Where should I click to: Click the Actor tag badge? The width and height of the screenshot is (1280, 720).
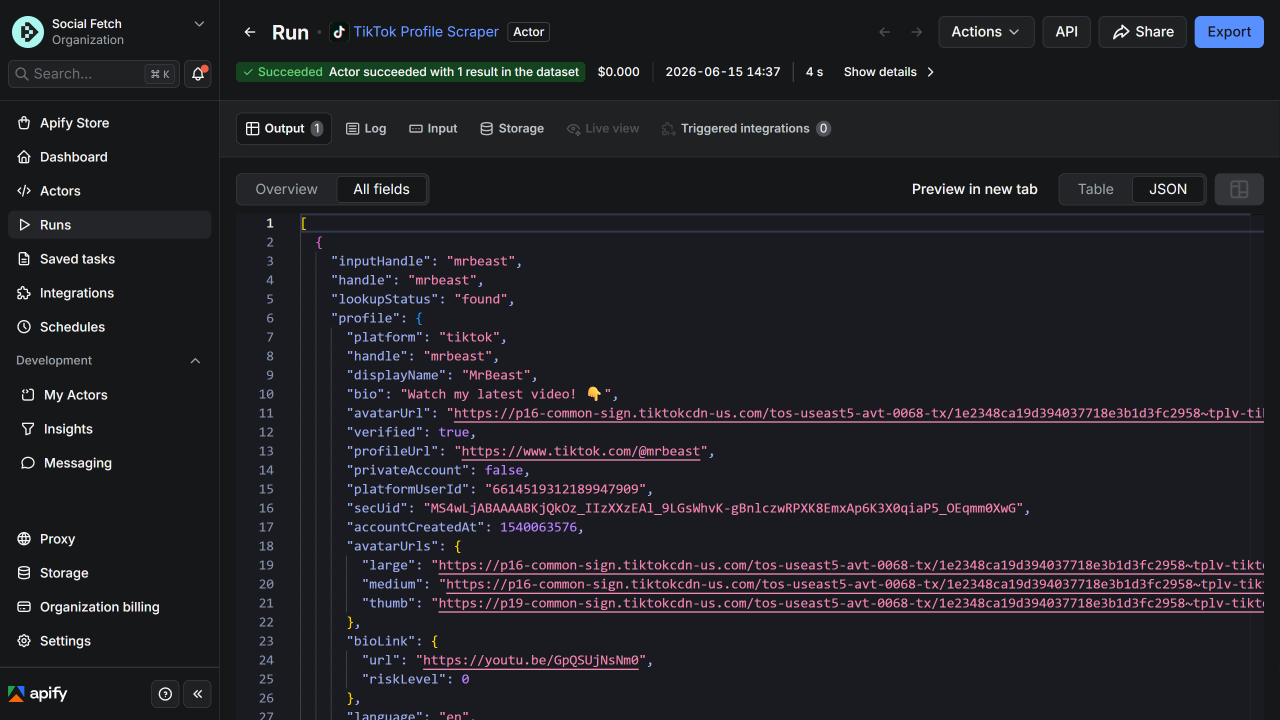529,32
